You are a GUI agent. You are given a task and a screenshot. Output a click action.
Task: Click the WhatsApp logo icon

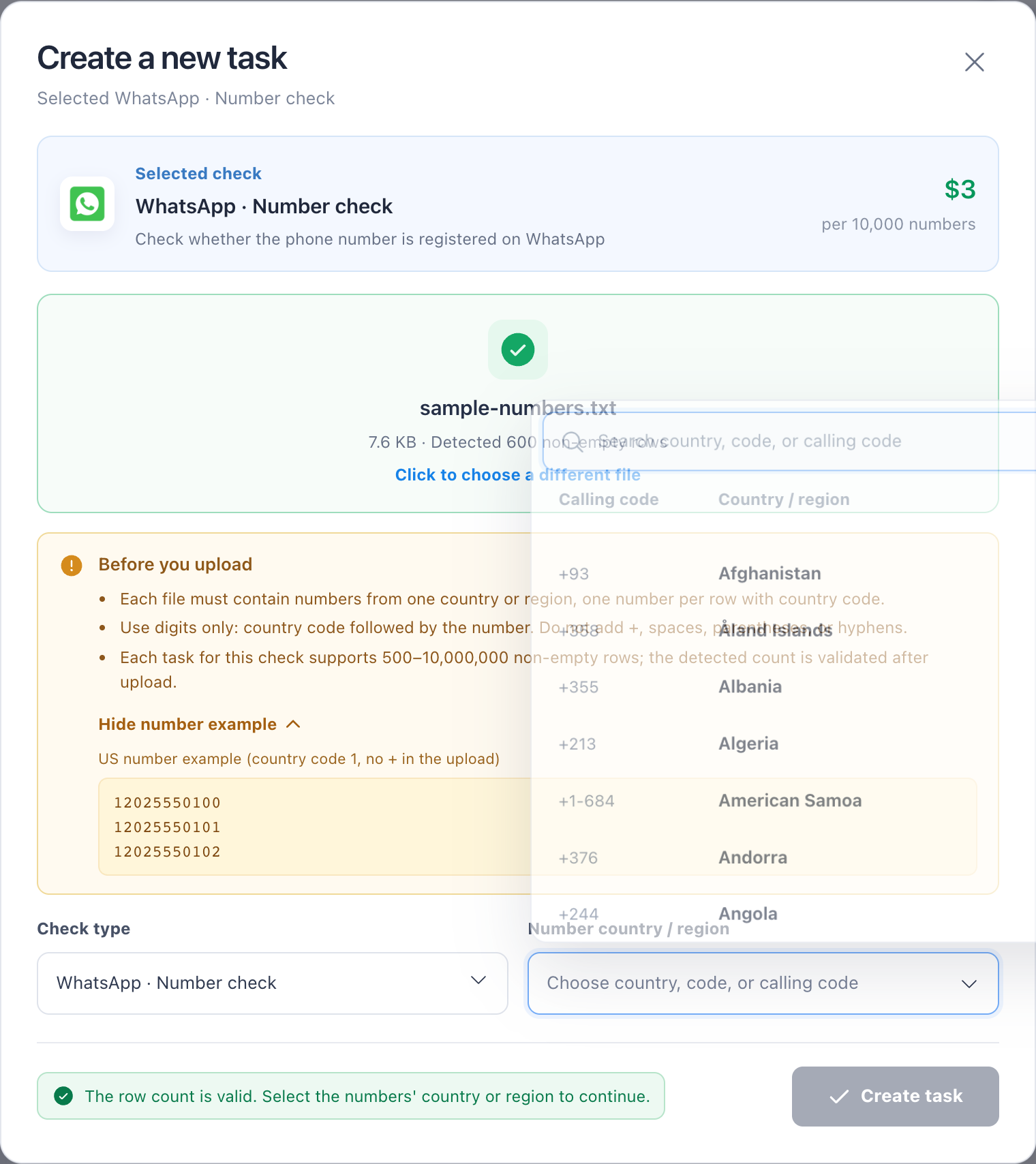[x=87, y=204]
